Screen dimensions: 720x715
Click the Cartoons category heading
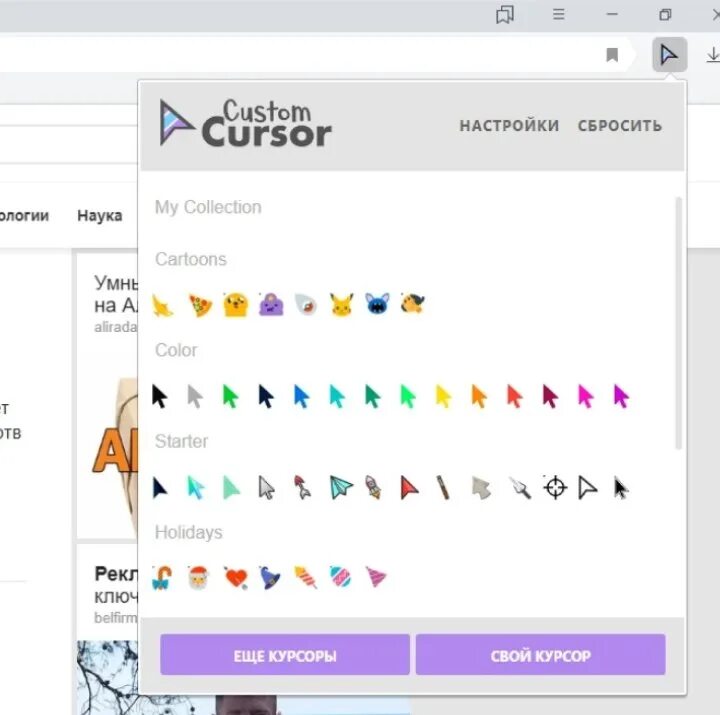[x=191, y=259]
